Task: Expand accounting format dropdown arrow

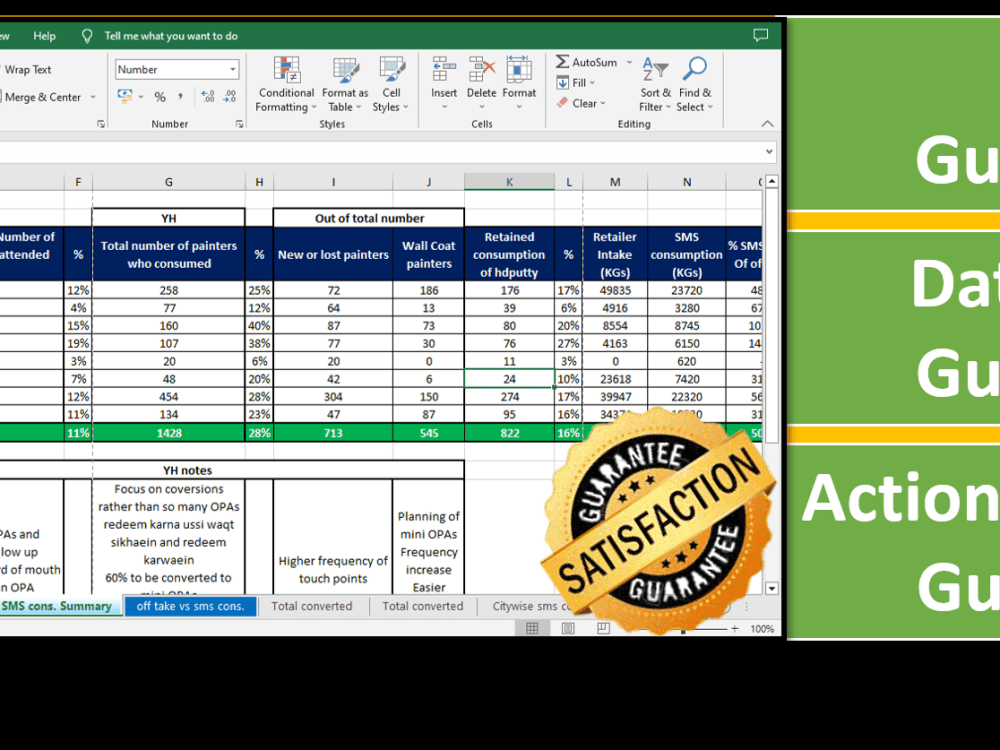Action: pyautogui.click(x=141, y=97)
